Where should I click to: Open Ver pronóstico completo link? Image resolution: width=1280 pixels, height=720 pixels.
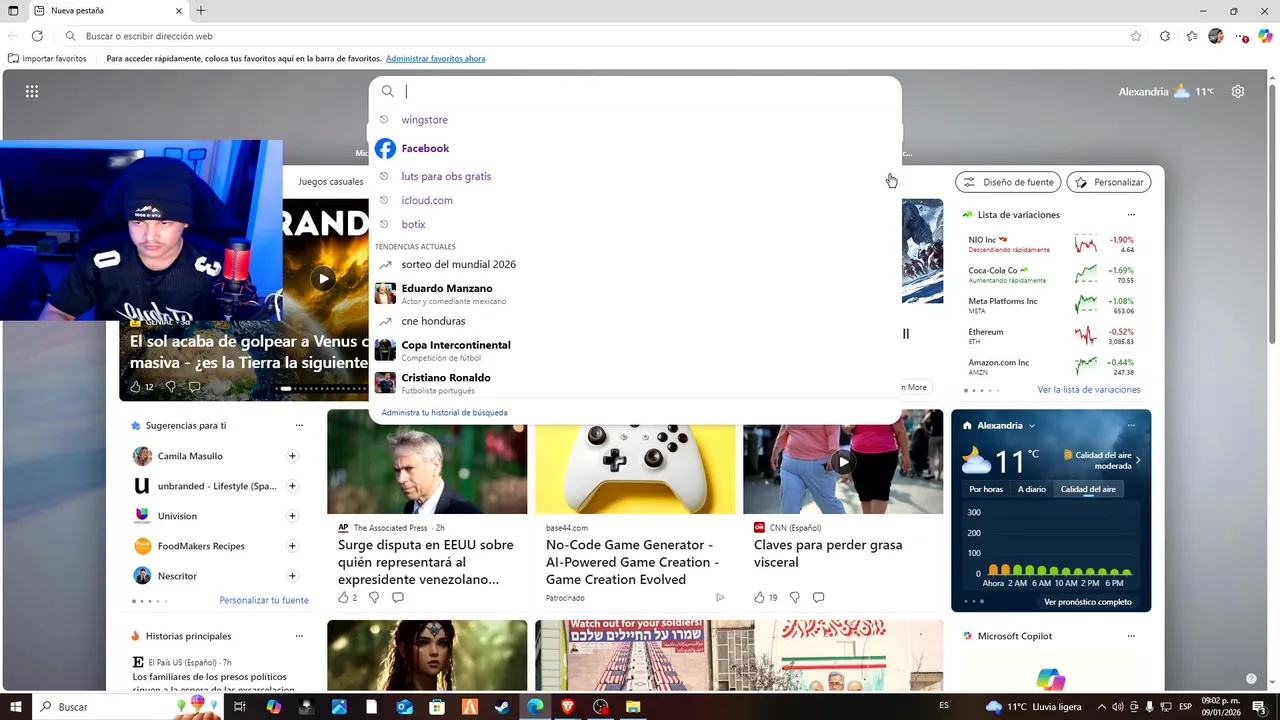(x=1088, y=602)
